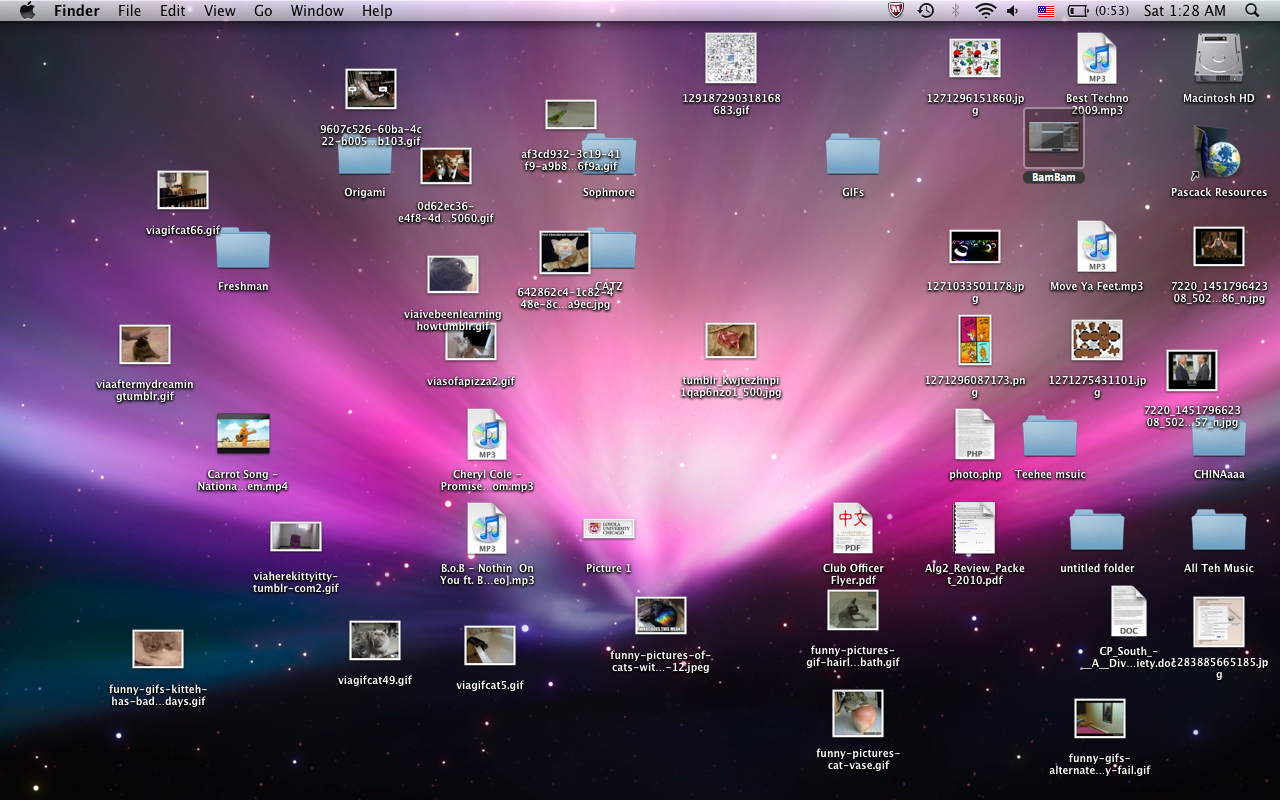Select the viagifcat5.gif file
The width and height of the screenshot is (1280, 800).
coord(490,645)
